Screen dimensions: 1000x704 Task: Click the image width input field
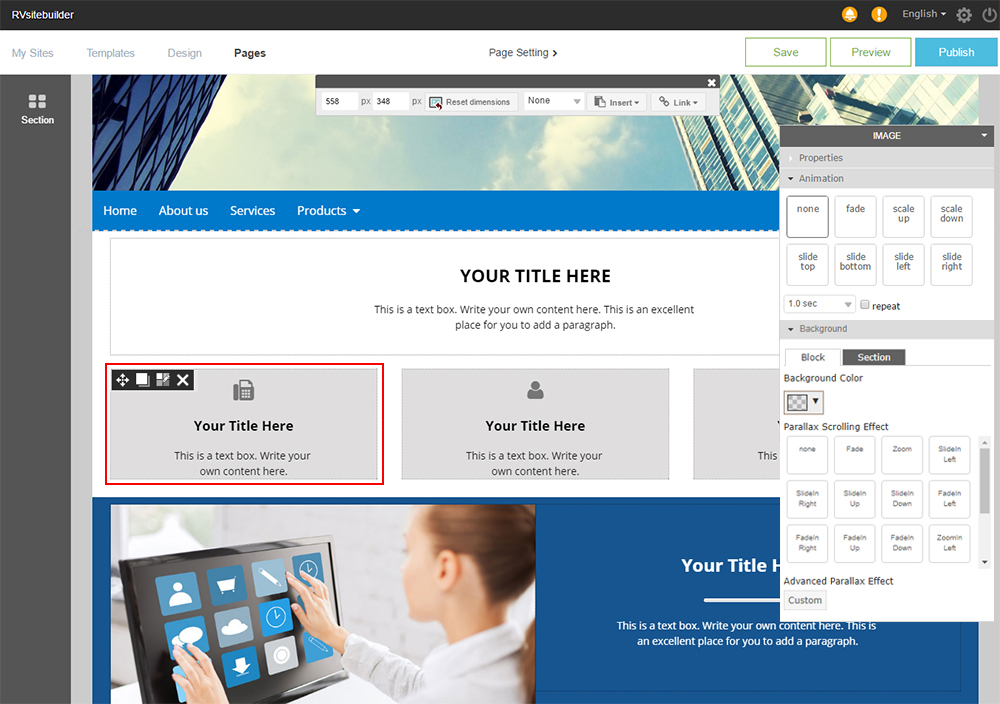click(x=339, y=102)
